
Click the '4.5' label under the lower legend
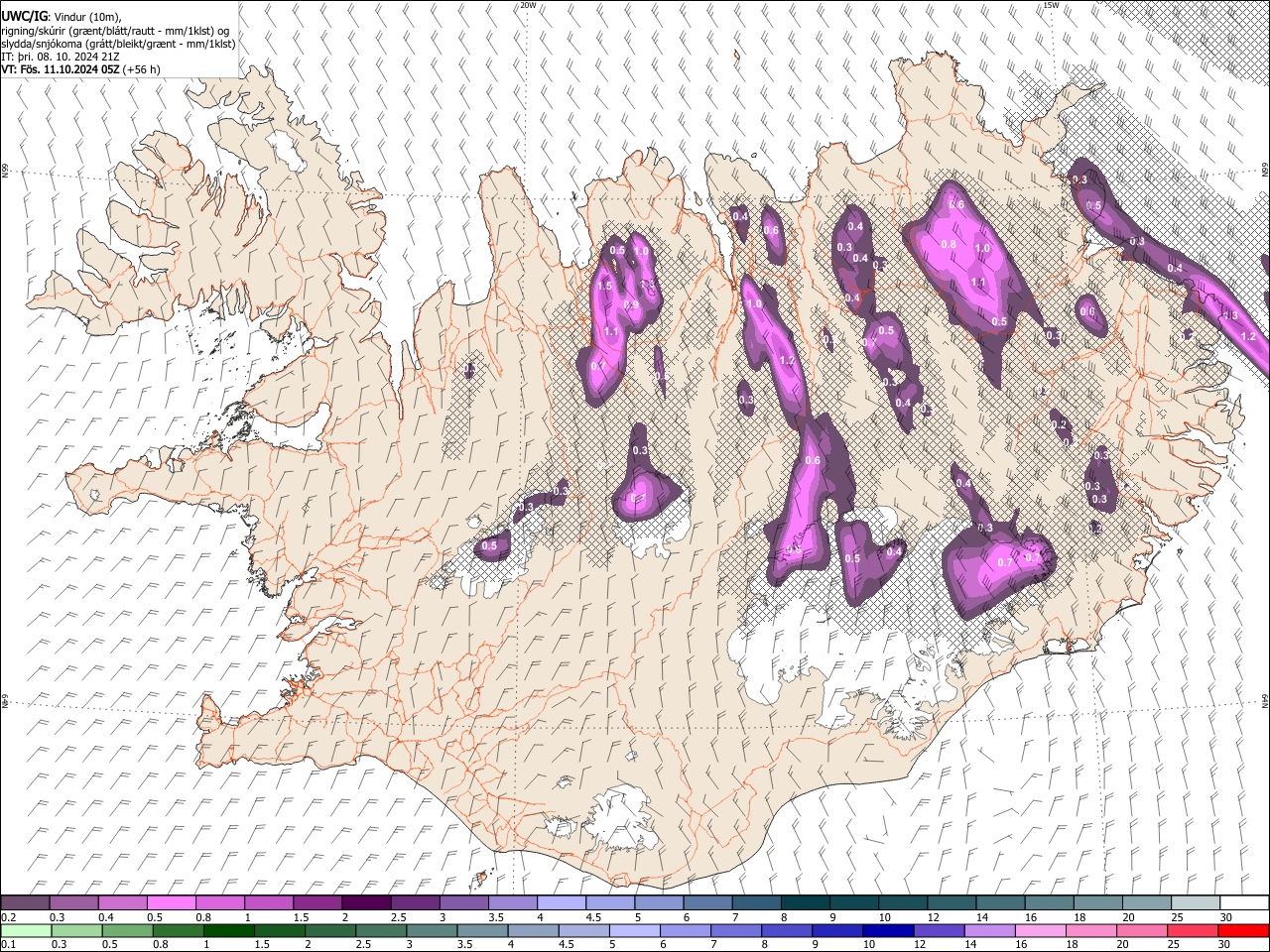565,945
